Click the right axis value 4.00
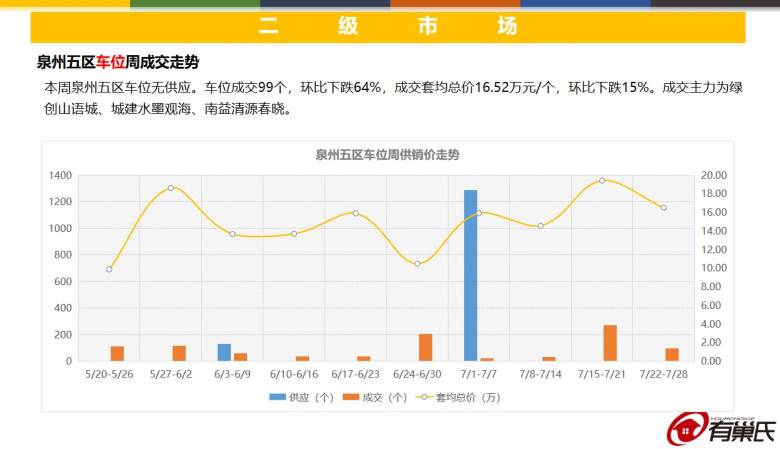Viewport: 780px width, 449px height. tap(711, 324)
